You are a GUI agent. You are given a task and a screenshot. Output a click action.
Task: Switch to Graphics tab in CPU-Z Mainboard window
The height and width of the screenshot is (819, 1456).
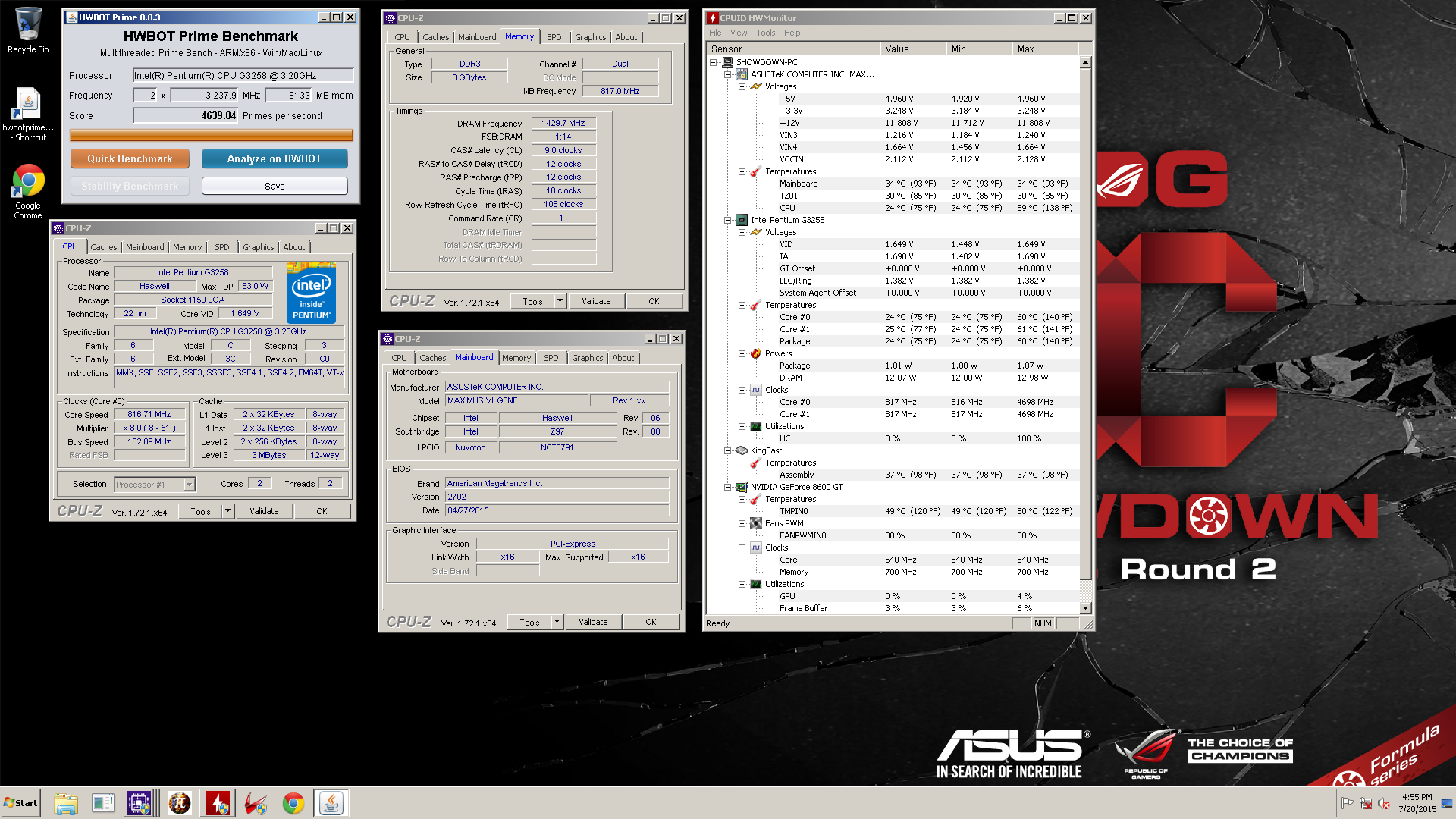point(587,358)
